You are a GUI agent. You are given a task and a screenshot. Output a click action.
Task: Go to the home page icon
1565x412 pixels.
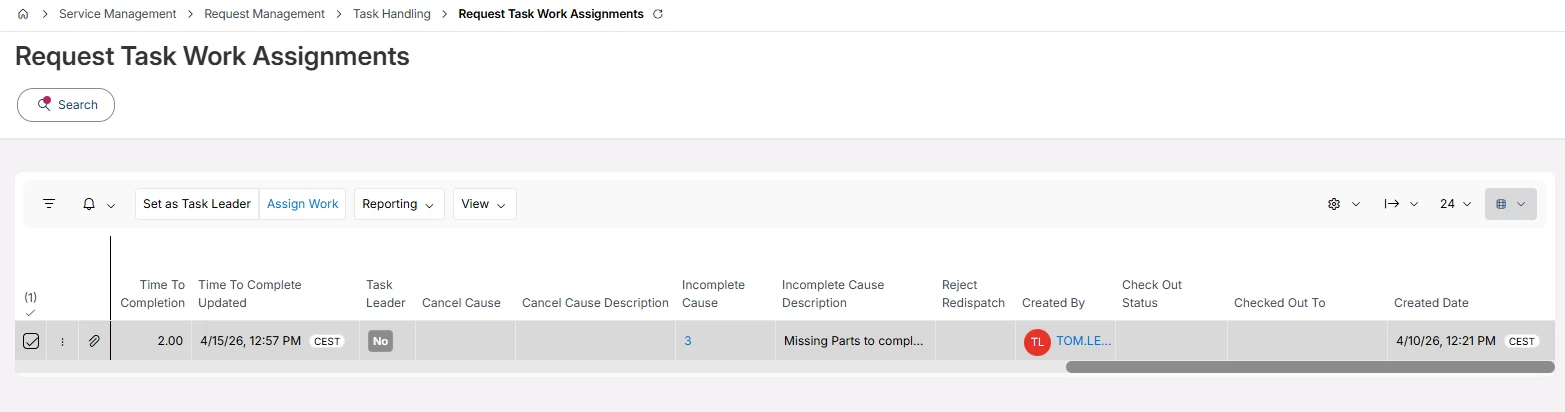[x=23, y=15]
